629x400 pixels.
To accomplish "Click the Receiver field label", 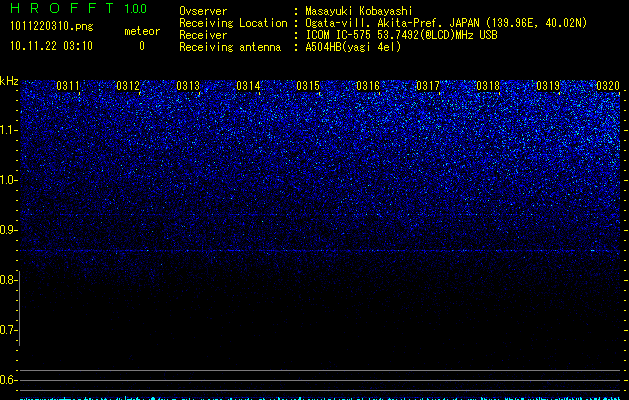I will click(203, 35).
